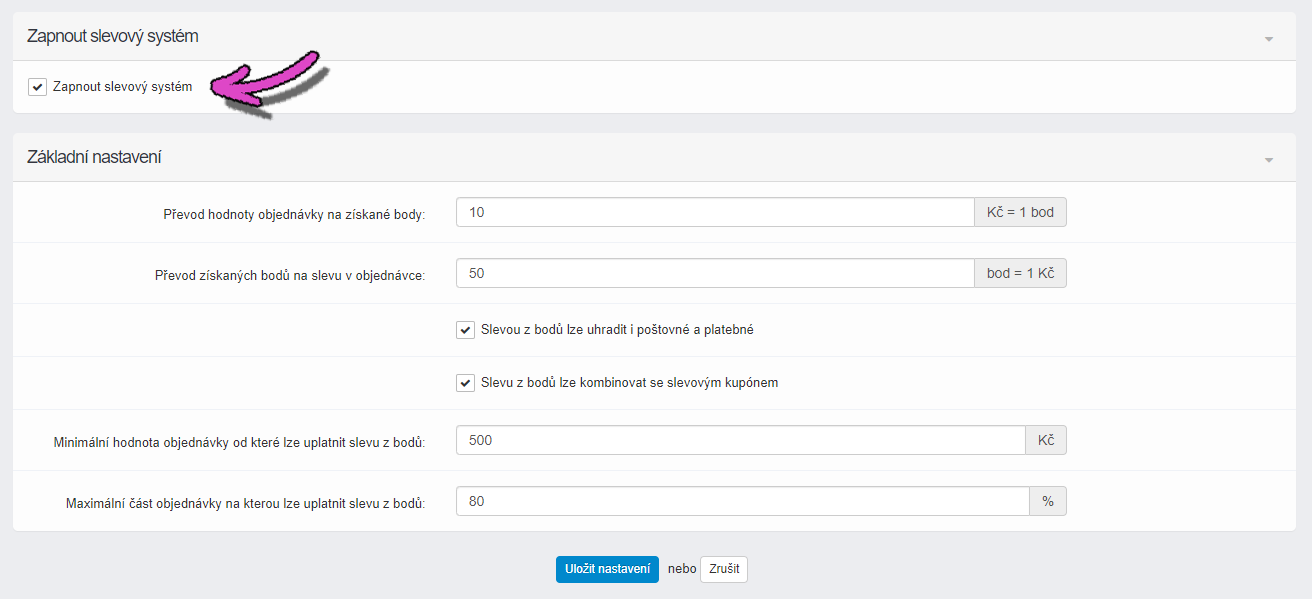Screen dimensions: 1312x599
Task: Cancel changes with the Zrušit button
Action: [724, 569]
